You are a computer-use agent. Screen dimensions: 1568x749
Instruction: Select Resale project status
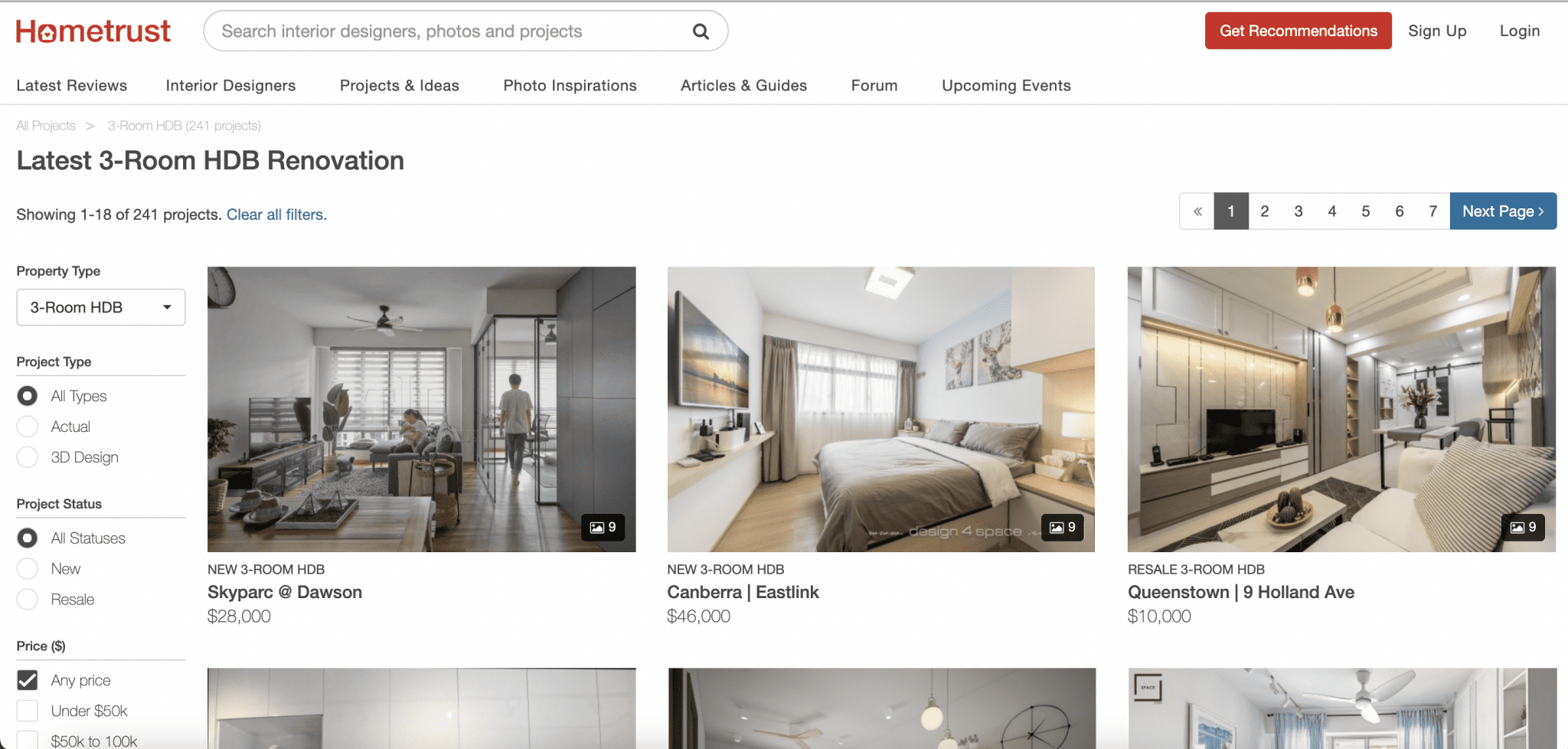point(28,600)
